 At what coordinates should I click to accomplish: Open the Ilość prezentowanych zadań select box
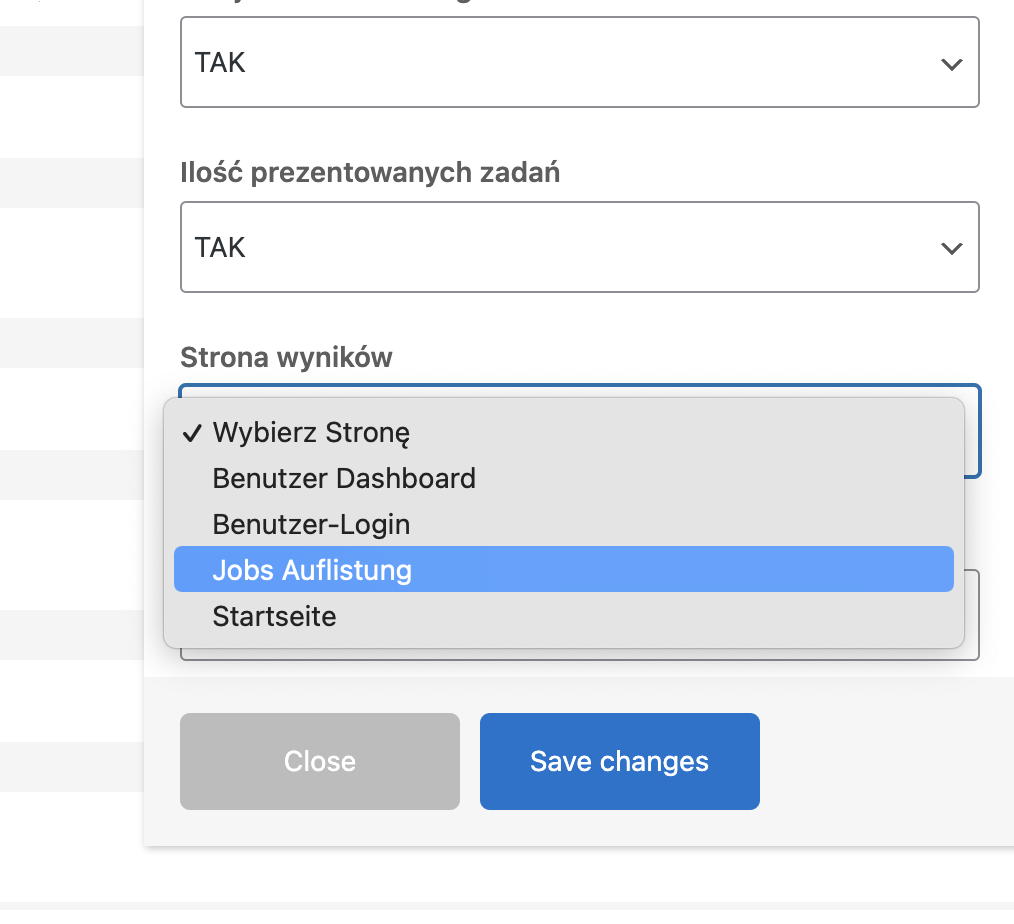pos(579,247)
